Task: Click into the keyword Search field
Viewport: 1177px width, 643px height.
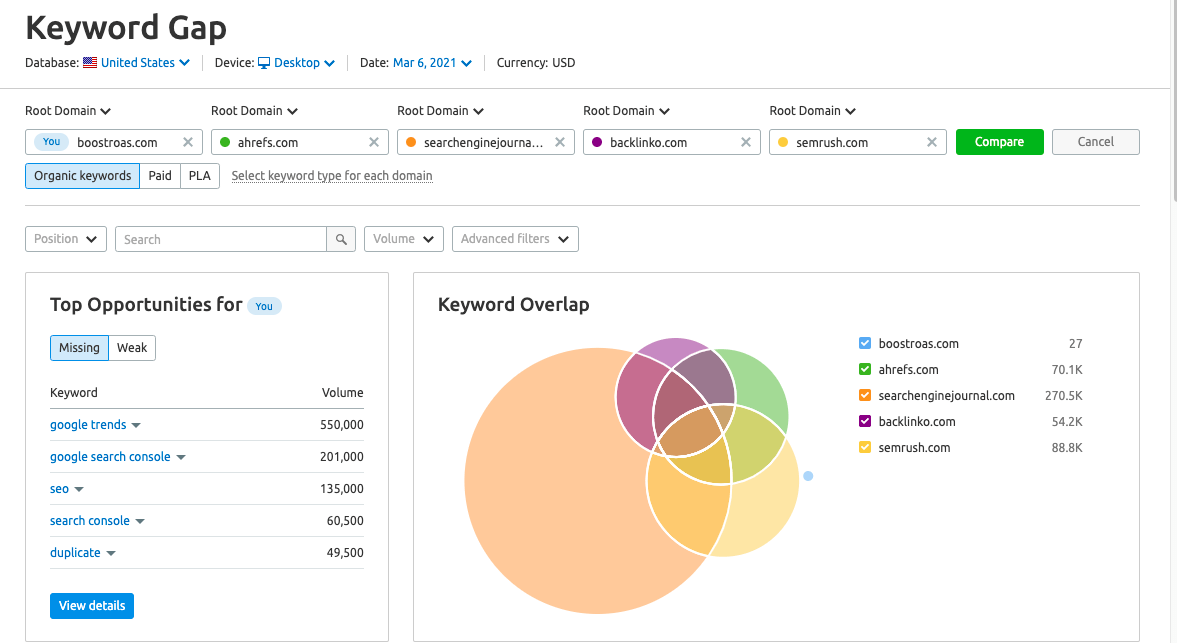Action: point(221,239)
